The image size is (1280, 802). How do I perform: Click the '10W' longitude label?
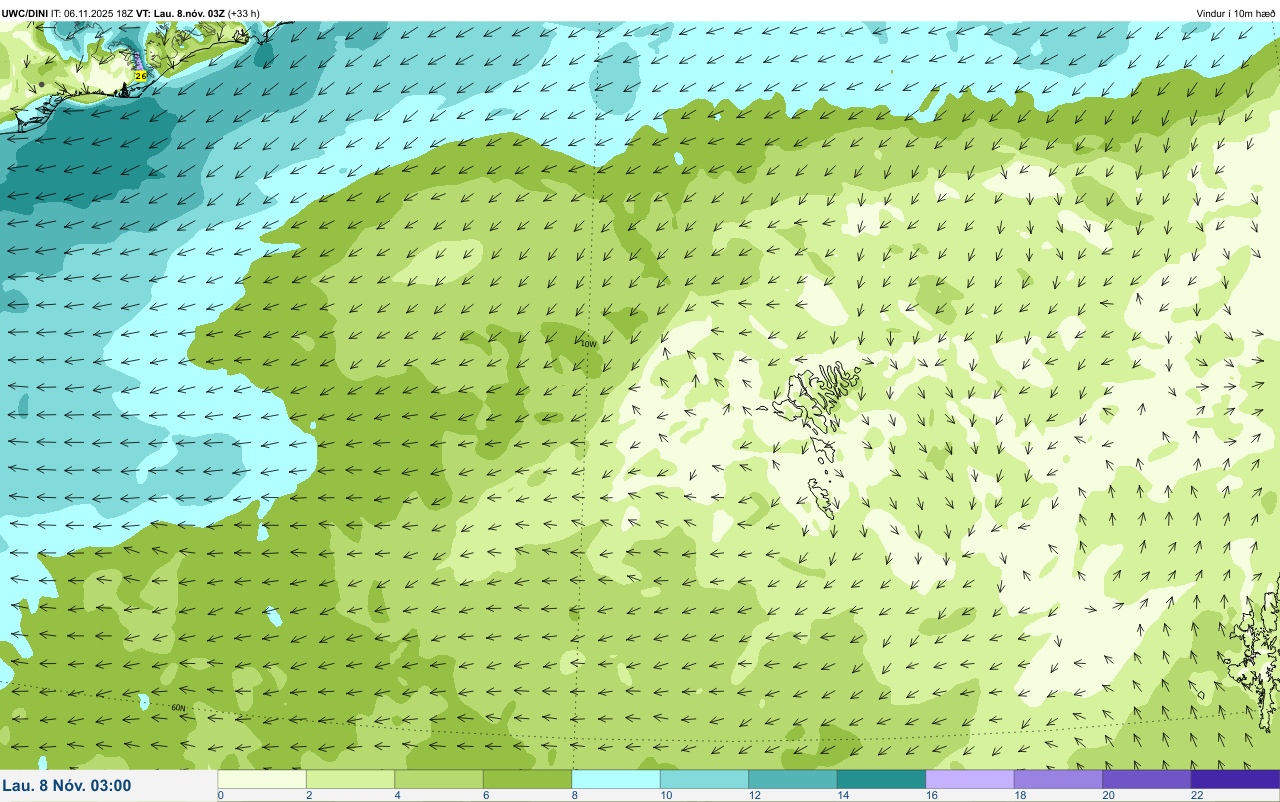pyautogui.click(x=588, y=343)
